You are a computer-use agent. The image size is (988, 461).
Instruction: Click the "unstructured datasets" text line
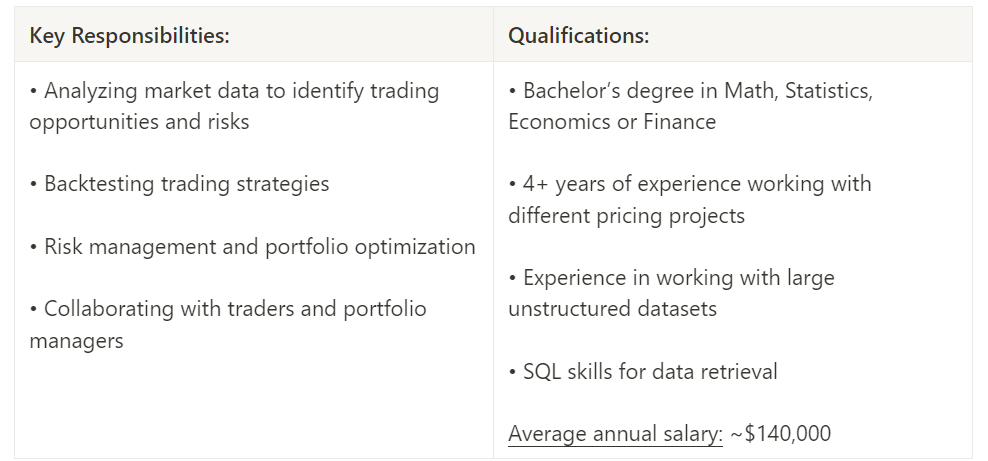612,309
